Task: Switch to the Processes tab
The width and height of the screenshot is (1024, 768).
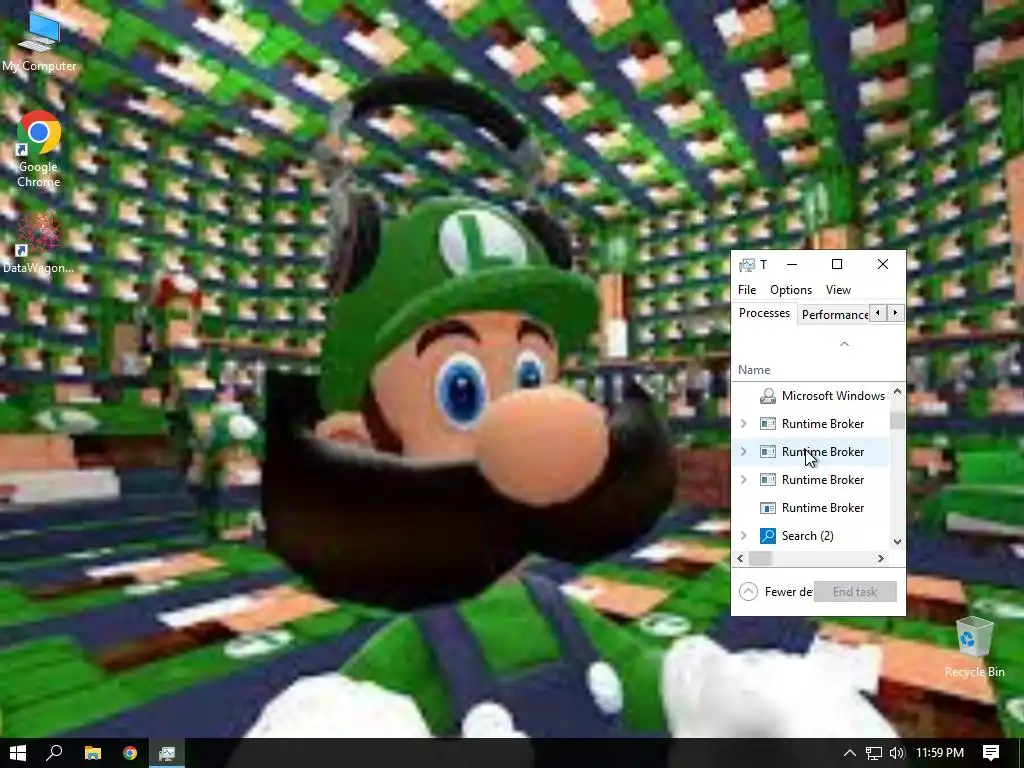Action: (x=764, y=313)
